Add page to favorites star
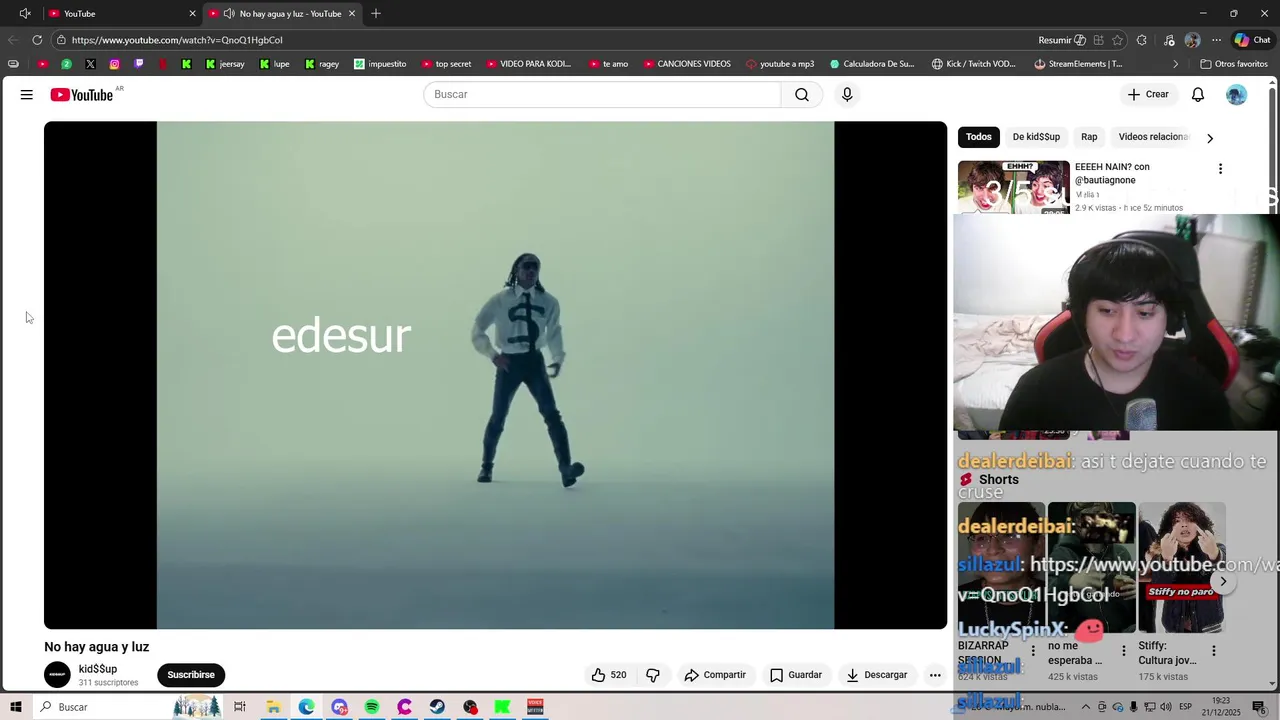1280x720 pixels. pos(1117,40)
